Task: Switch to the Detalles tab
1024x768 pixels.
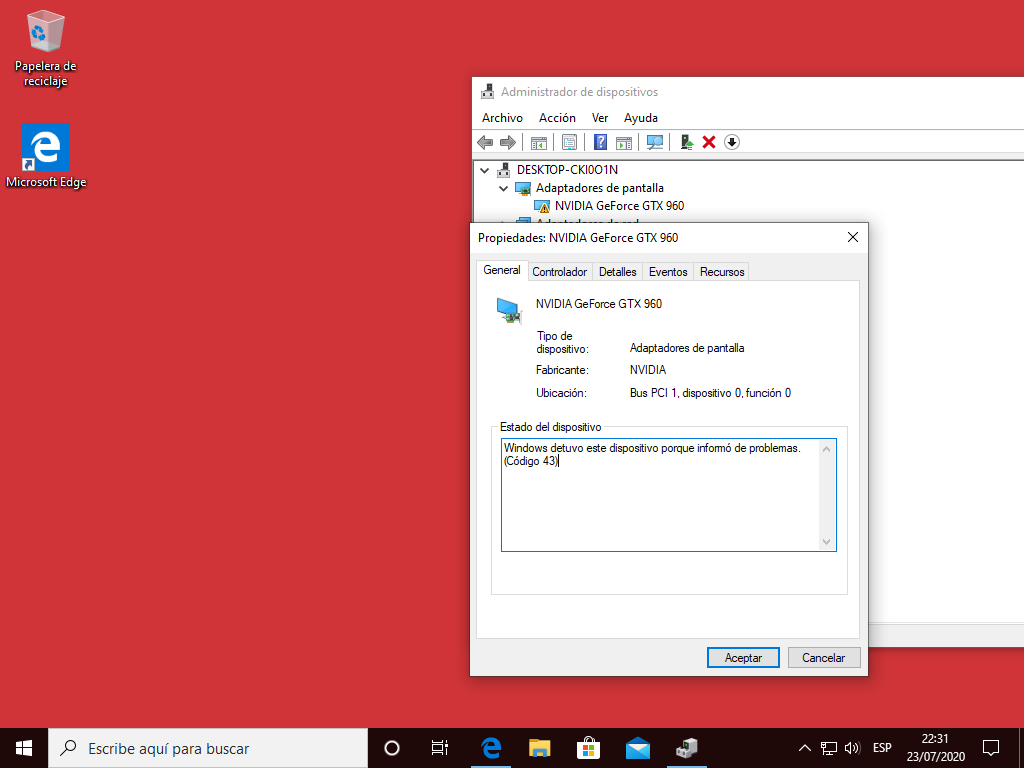Action: click(618, 272)
